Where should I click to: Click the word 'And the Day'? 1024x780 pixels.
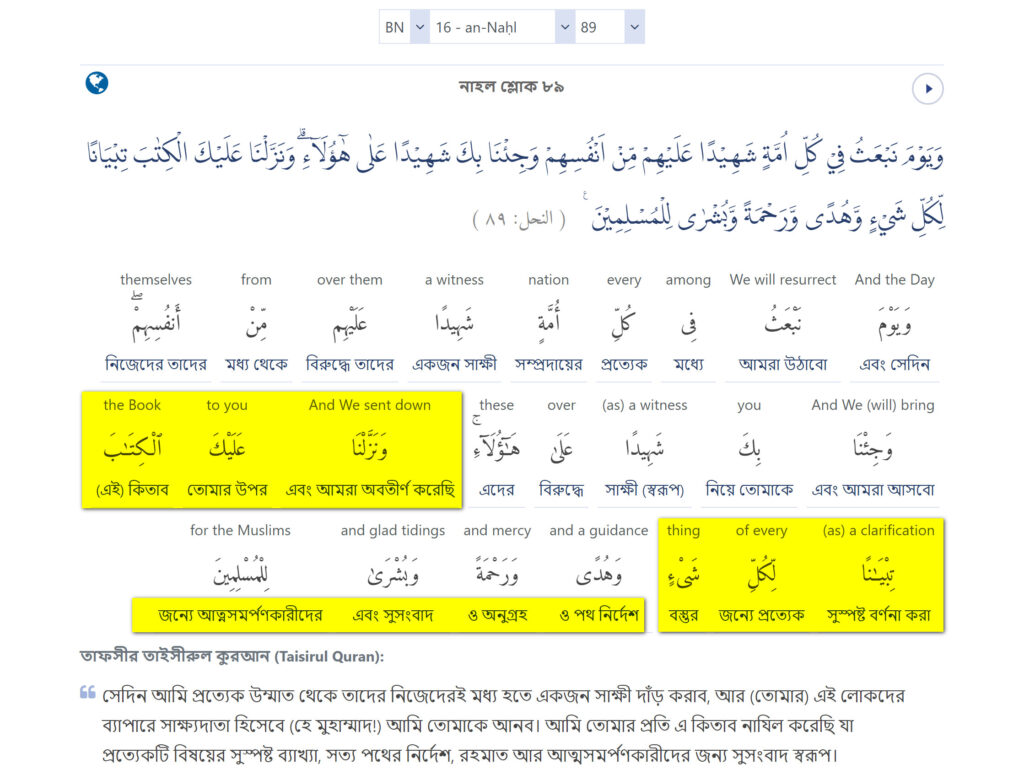coord(894,324)
